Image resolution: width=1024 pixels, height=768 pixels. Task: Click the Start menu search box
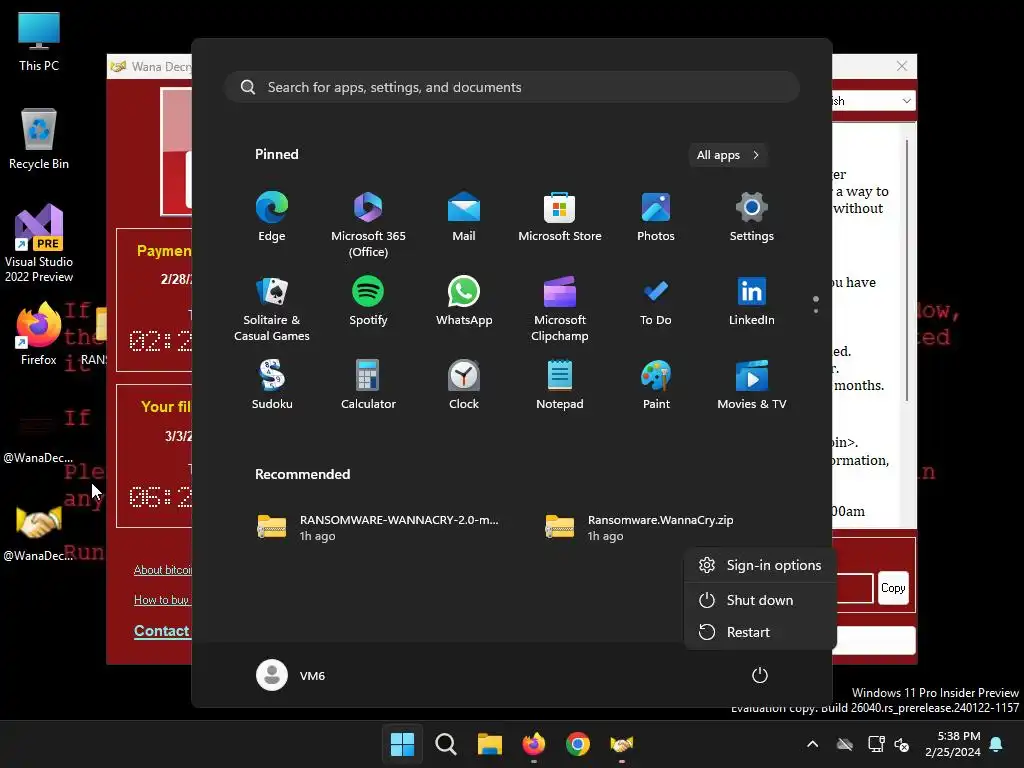point(512,87)
